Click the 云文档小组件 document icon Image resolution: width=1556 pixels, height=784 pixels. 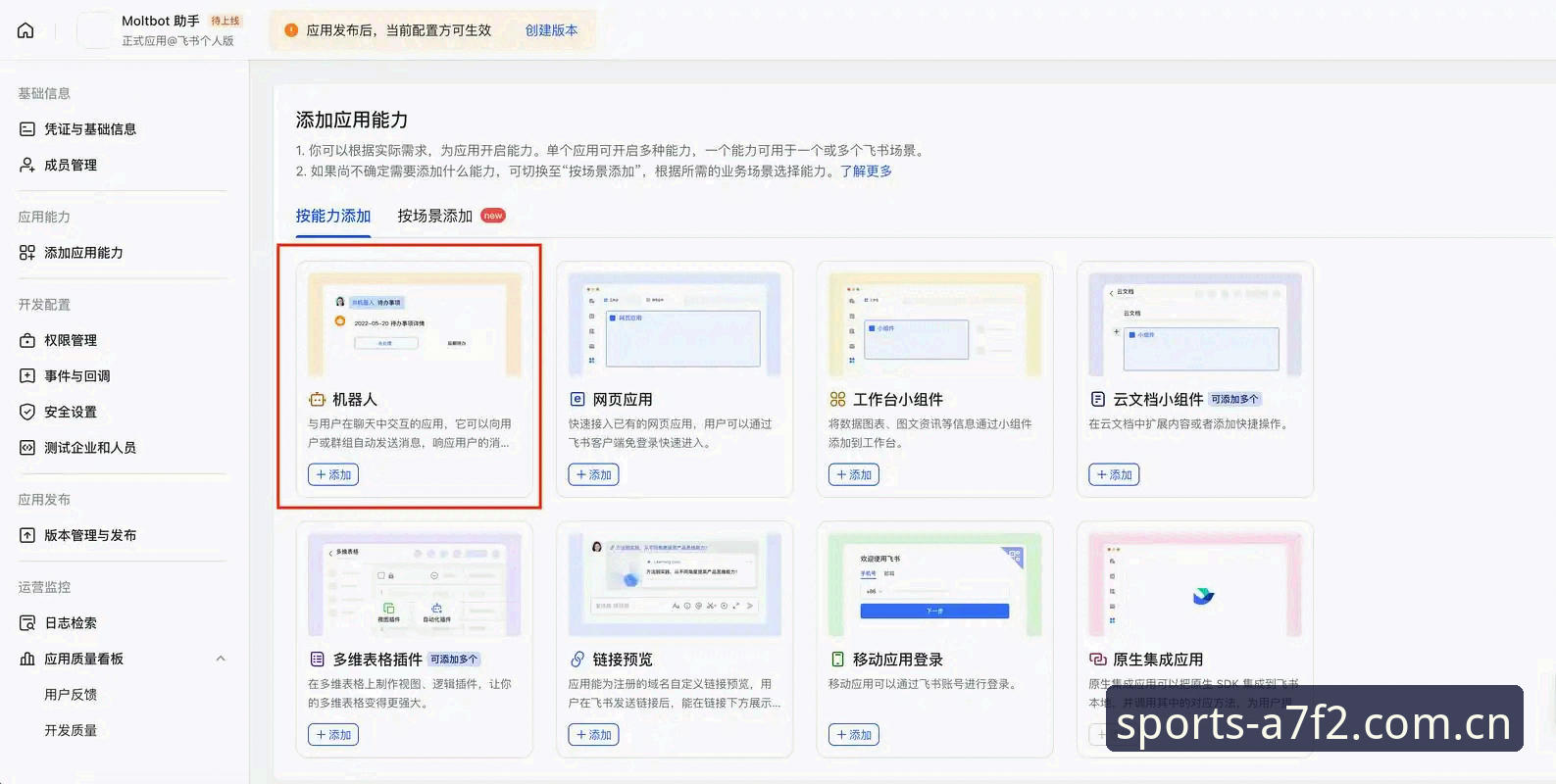(1098, 400)
